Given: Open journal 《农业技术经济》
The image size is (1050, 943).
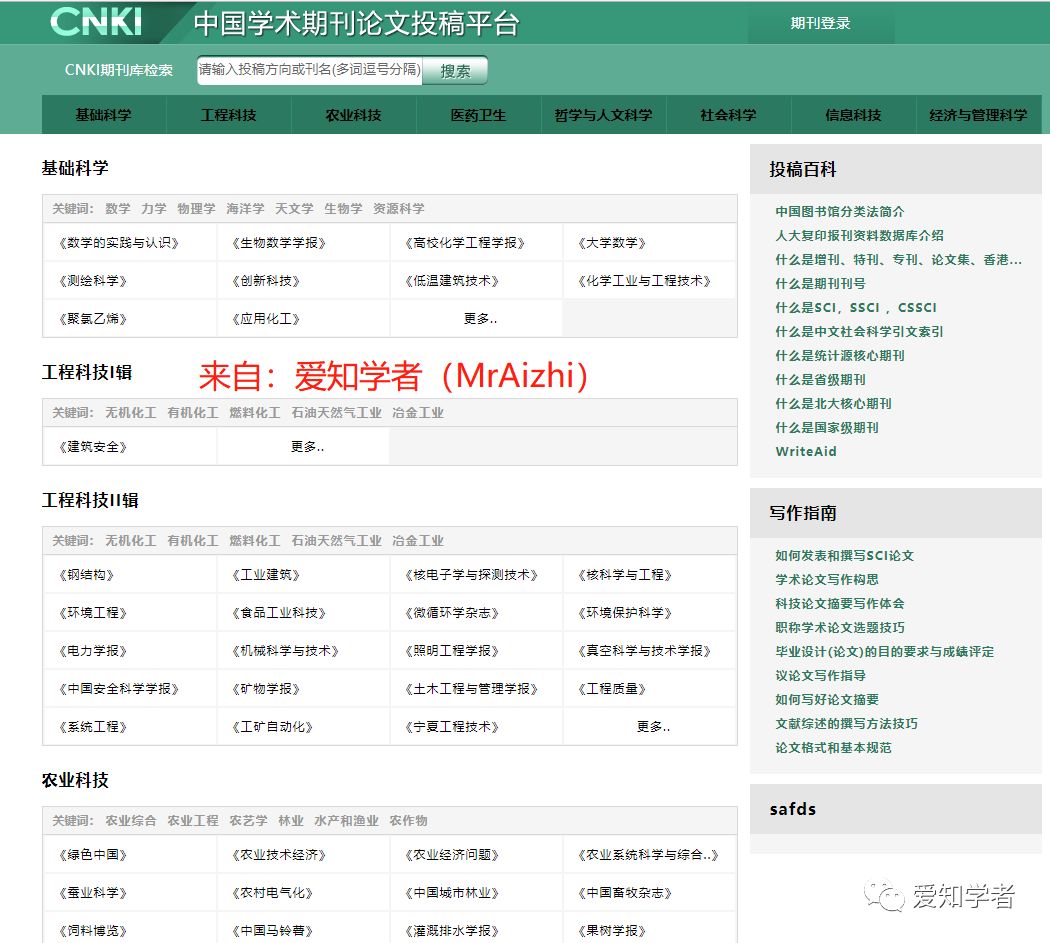Looking at the screenshot, I should point(279,856).
